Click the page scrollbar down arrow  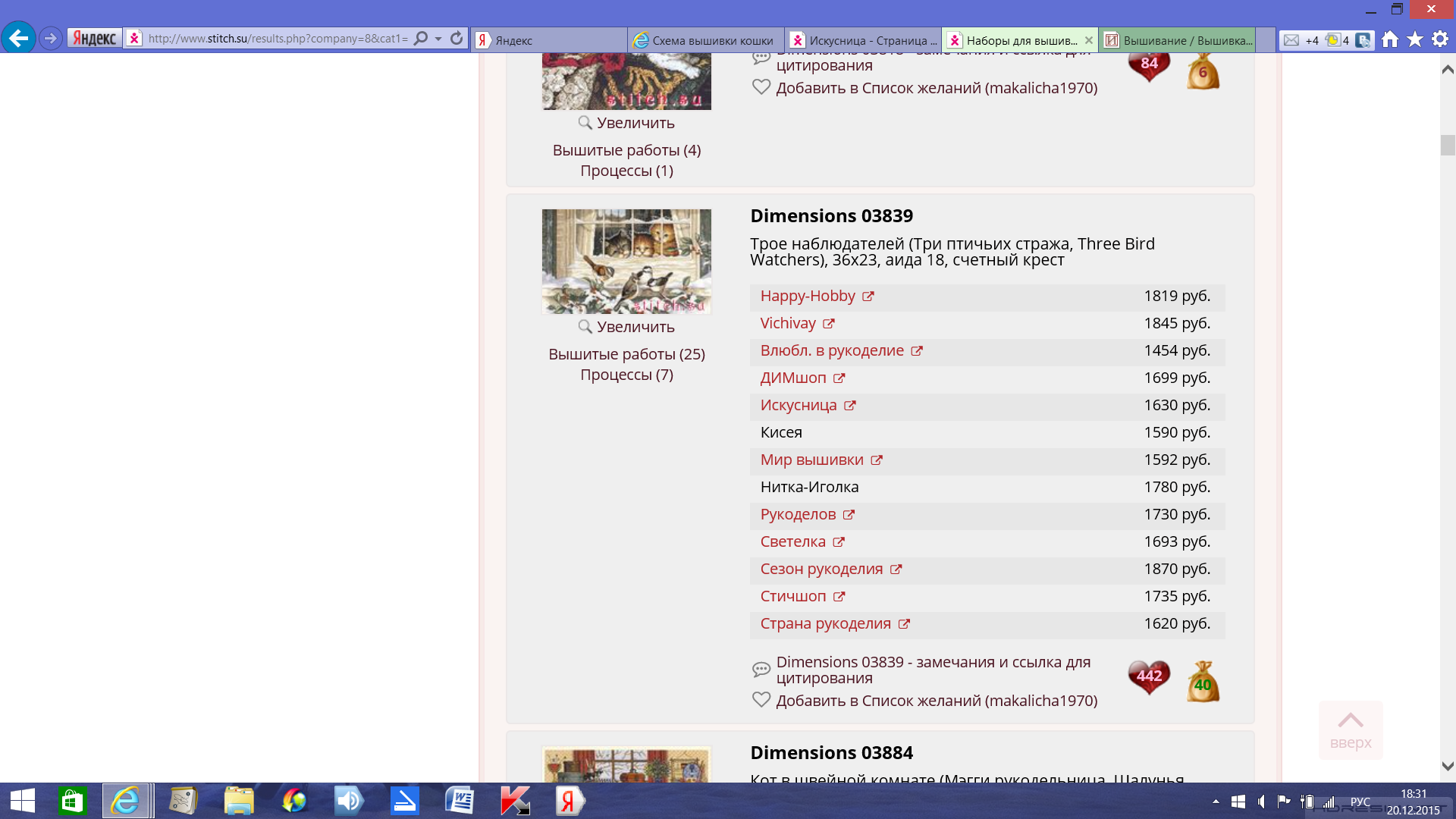[x=1447, y=767]
